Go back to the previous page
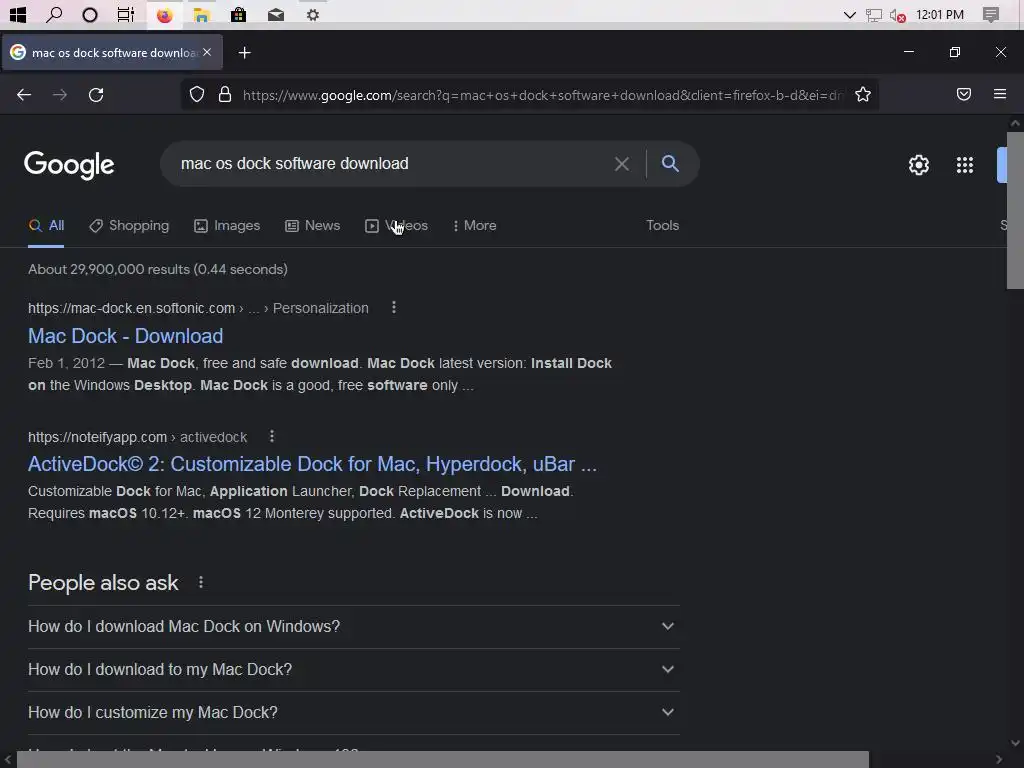 coord(24,95)
